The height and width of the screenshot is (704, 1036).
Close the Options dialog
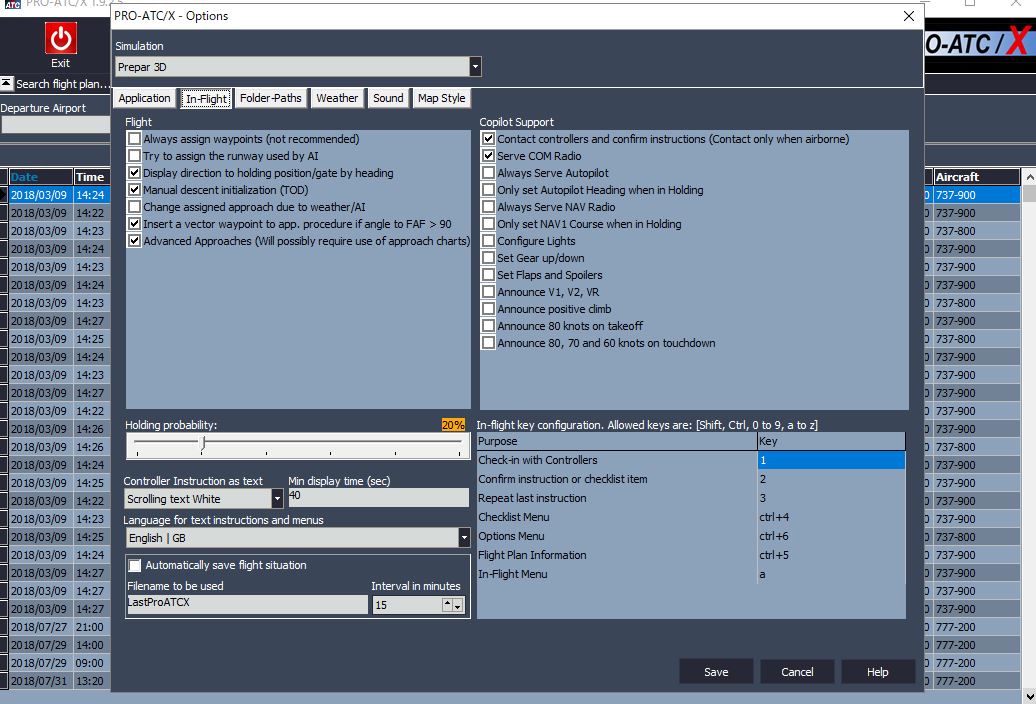click(909, 16)
